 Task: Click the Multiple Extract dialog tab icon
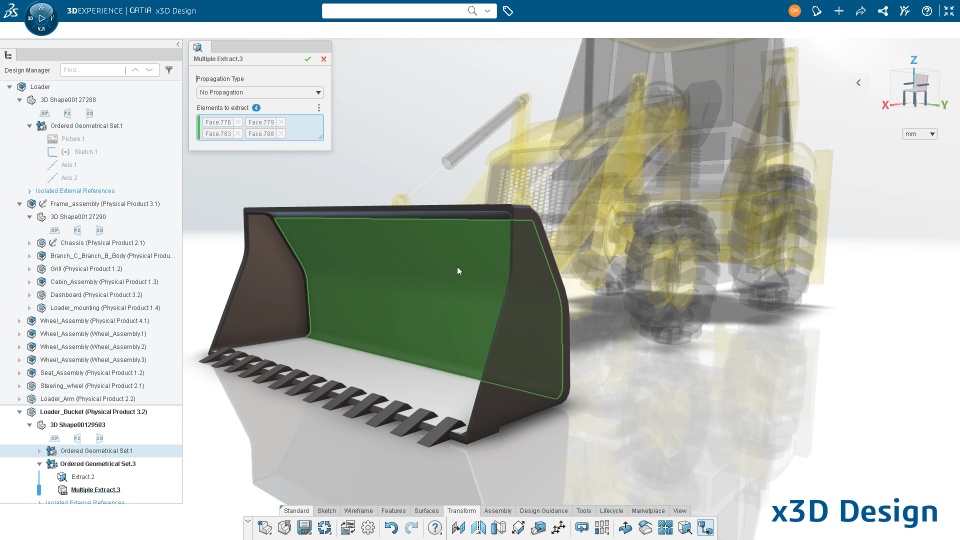(198, 47)
